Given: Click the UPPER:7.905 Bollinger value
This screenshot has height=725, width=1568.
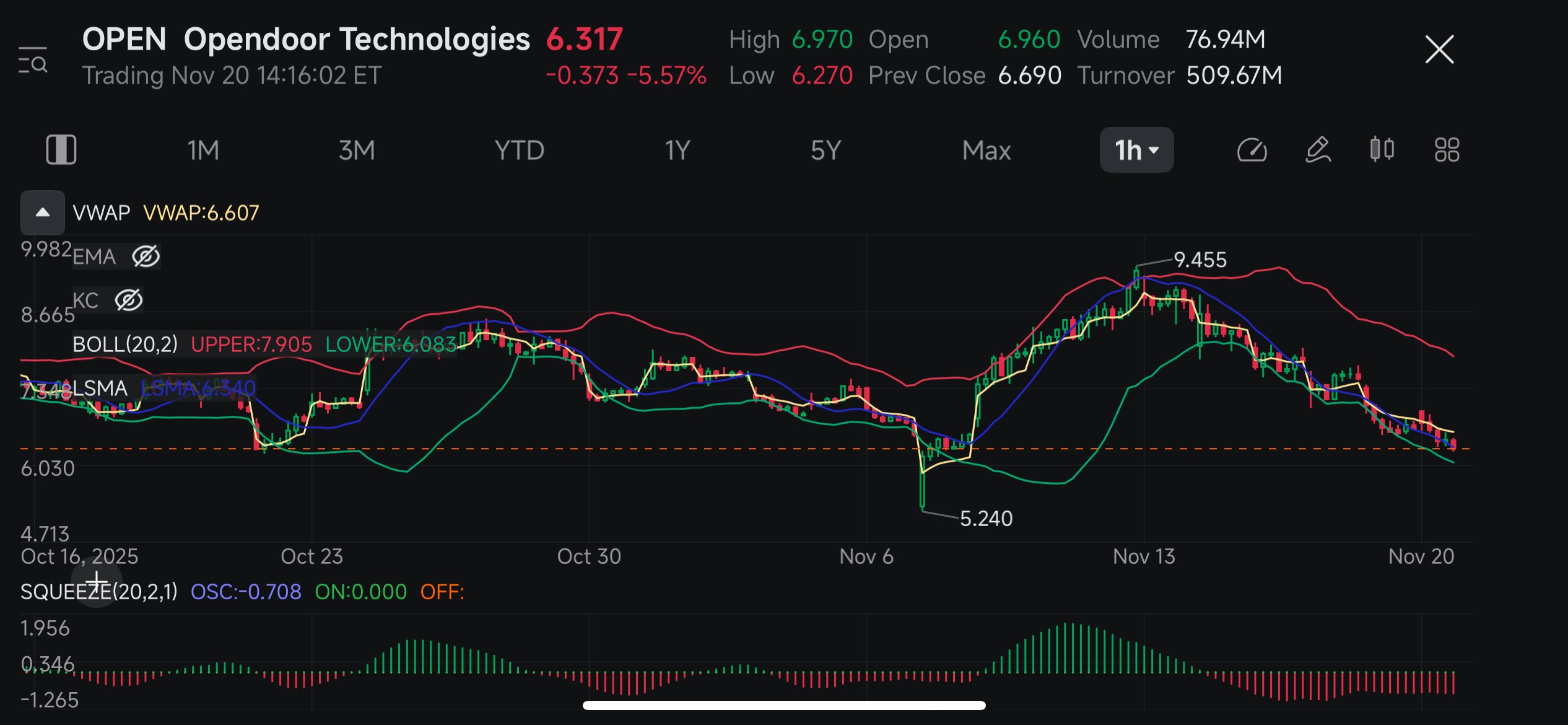Looking at the screenshot, I should pyautogui.click(x=251, y=345).
